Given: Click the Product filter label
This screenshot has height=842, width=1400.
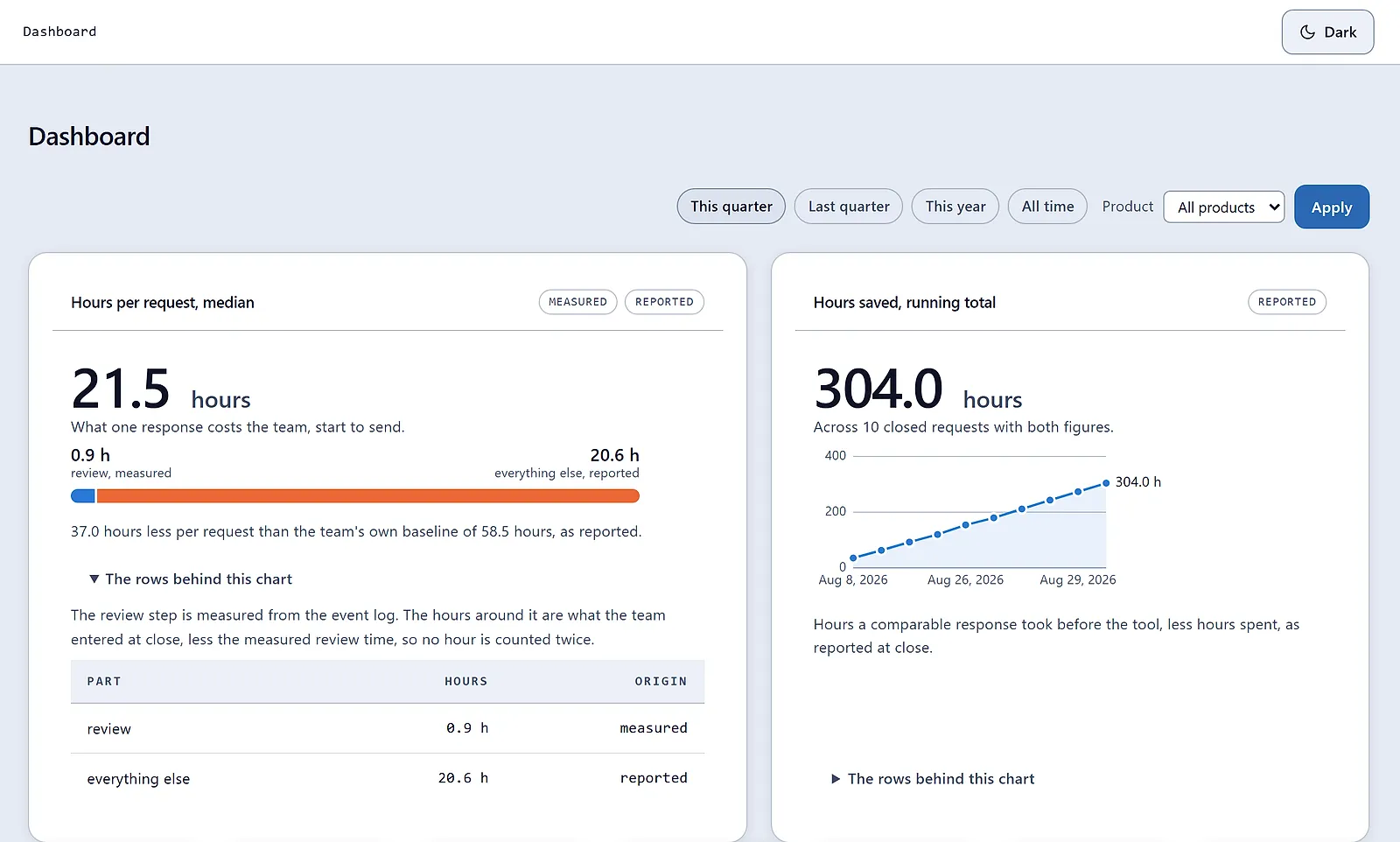Looking at the screenshot, I should [x=1128, y=207].
